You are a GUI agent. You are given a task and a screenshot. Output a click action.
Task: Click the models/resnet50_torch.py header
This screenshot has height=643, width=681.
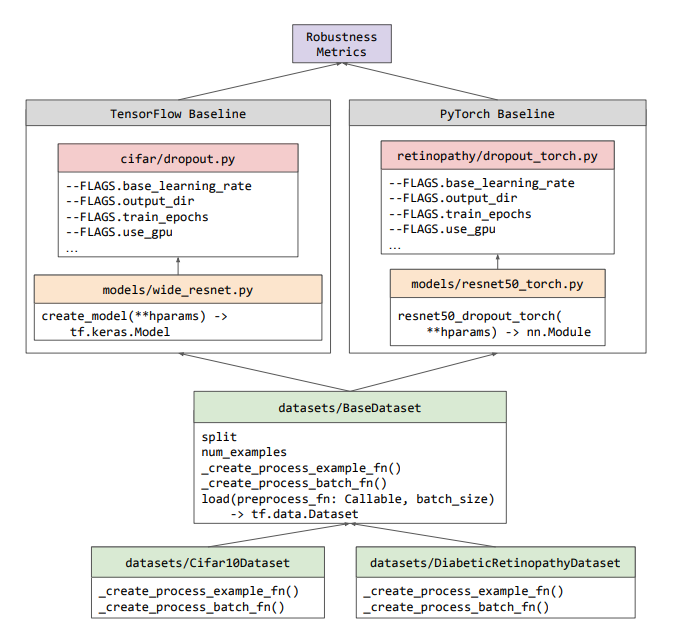click(498, 284)
